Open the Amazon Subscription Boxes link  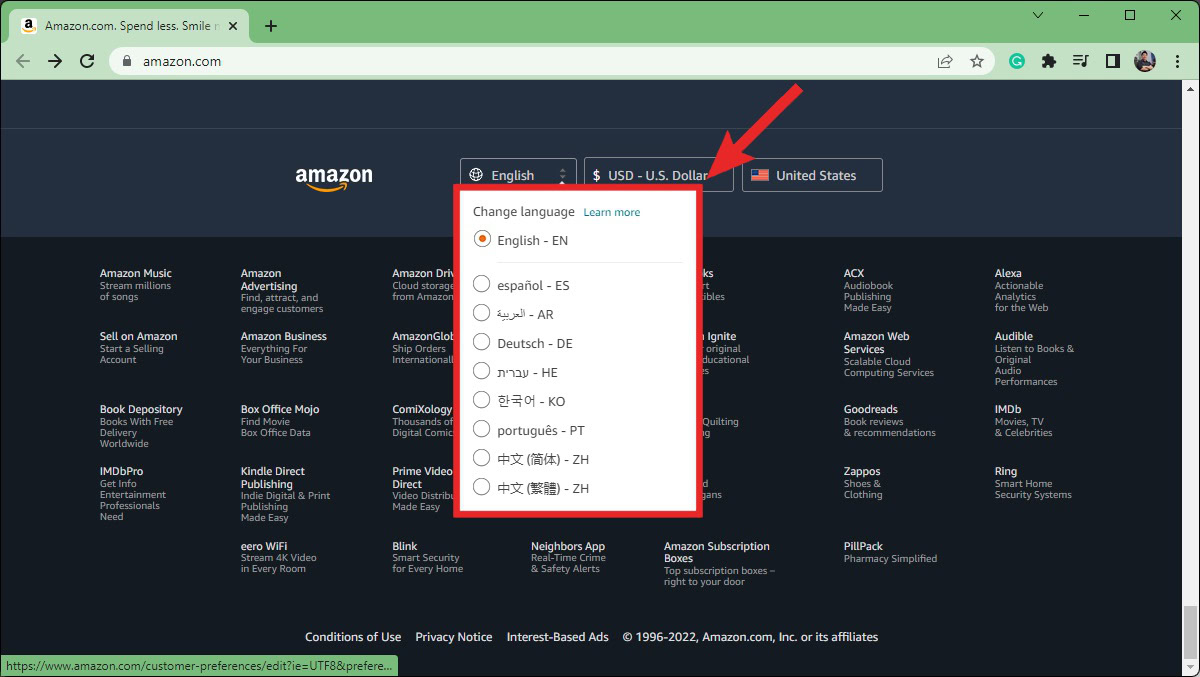point(719,564)
